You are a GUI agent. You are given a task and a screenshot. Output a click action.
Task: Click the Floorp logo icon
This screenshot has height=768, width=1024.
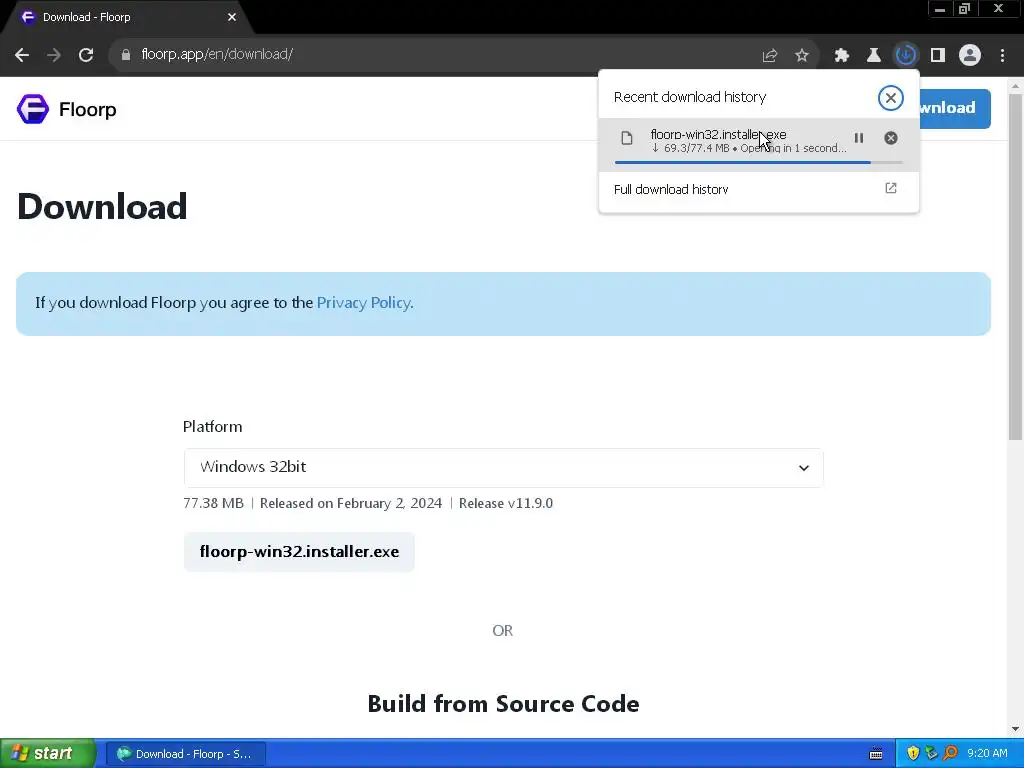click(33, 109)
